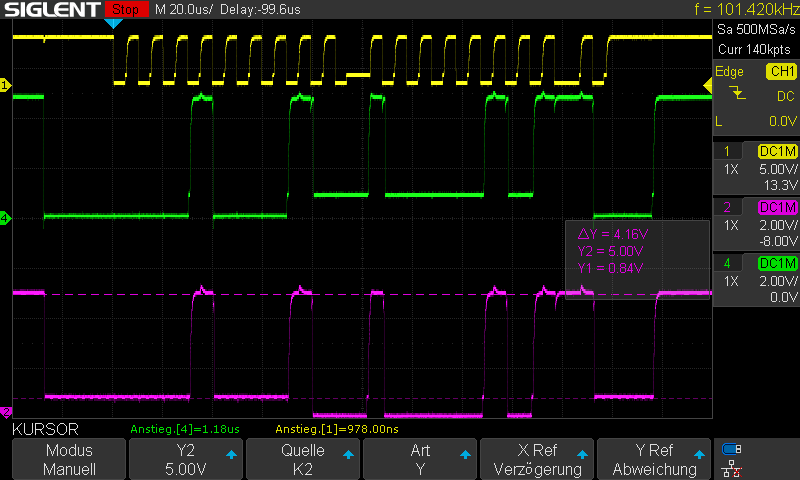Open the Quelle K2 source selector
Viewport: 800px width, 480px height.
point(303,459)
